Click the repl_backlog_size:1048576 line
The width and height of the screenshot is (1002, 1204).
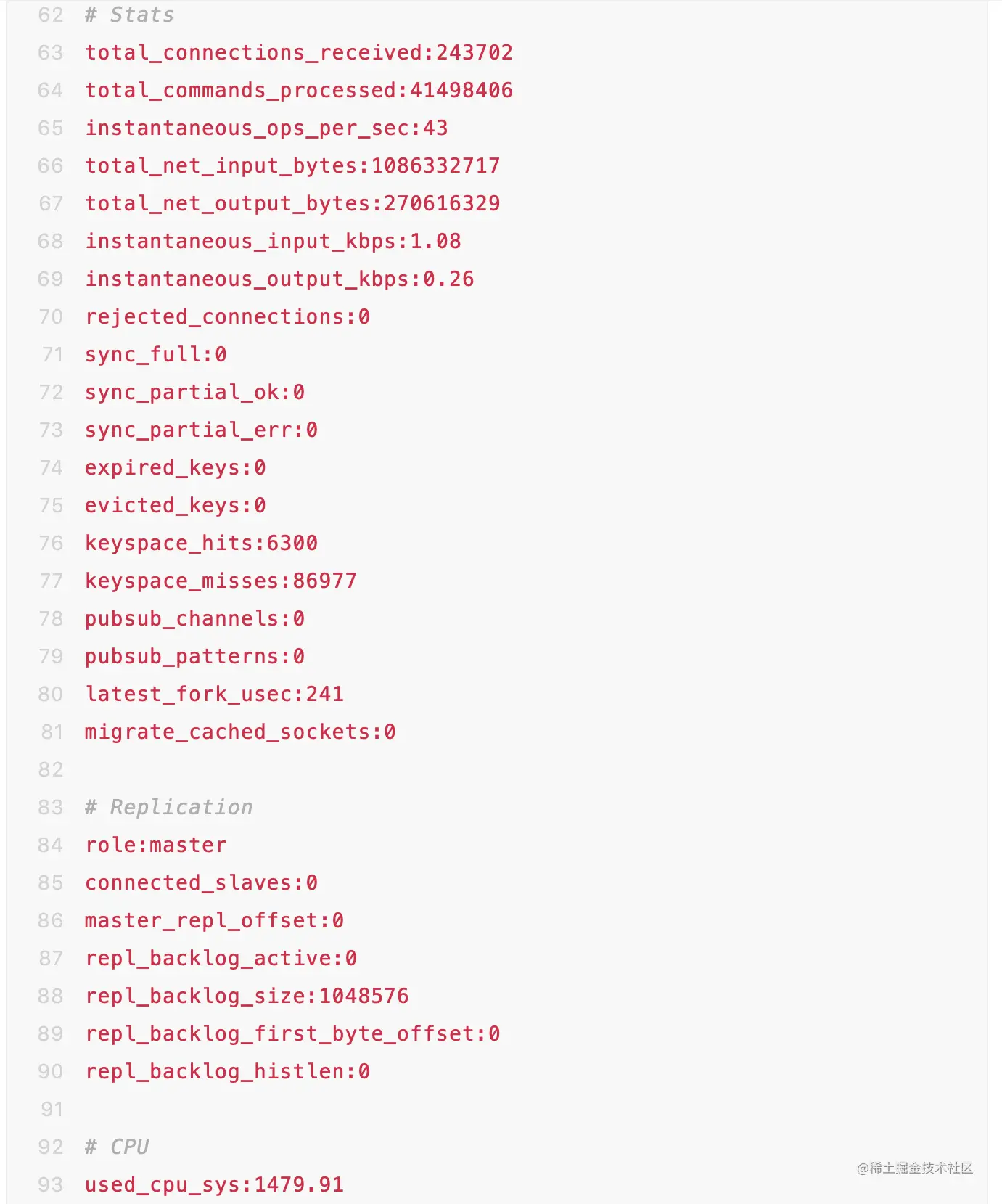[x=247, y=996]
